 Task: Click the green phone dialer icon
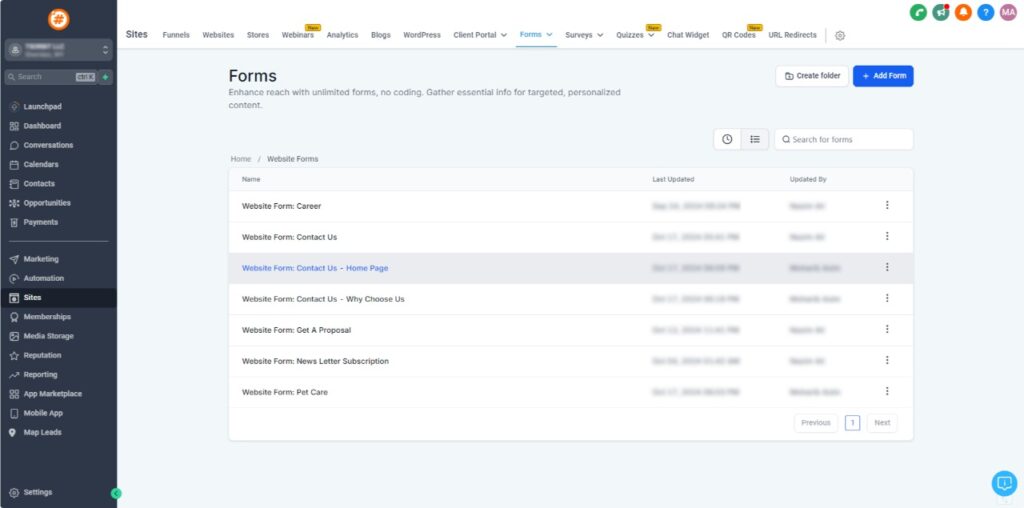click(x=918, y=12)
